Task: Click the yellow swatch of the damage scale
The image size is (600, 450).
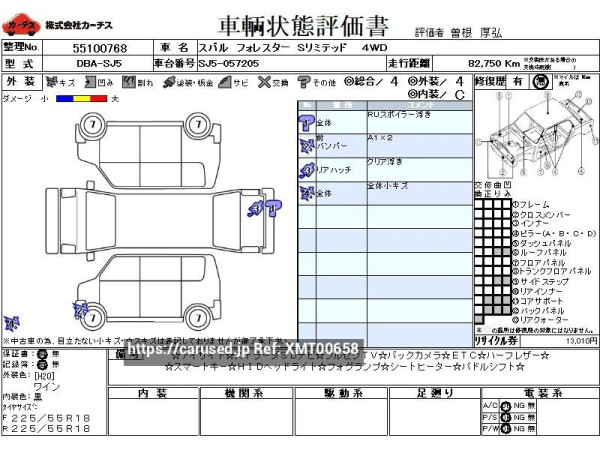Action: pyautogui.click(x=81, y=99)
